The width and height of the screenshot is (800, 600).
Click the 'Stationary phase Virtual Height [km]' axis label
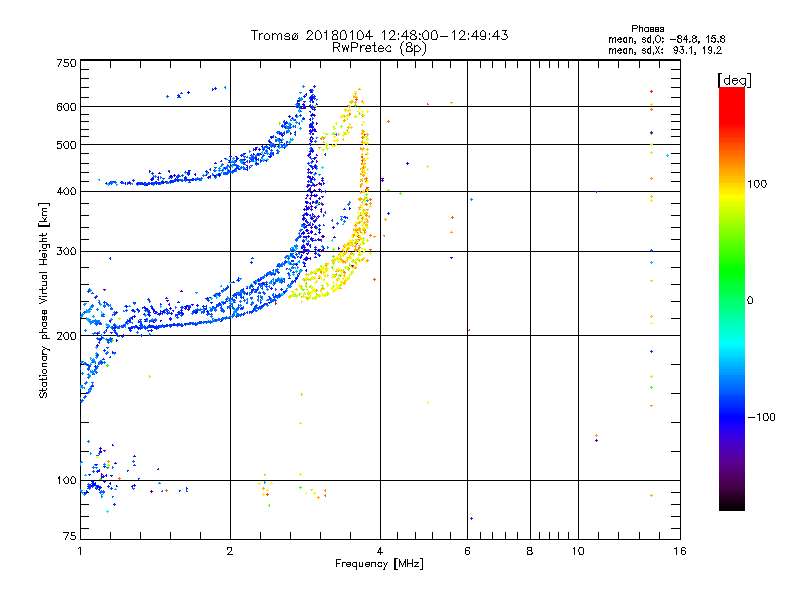(x=44, y=300)
